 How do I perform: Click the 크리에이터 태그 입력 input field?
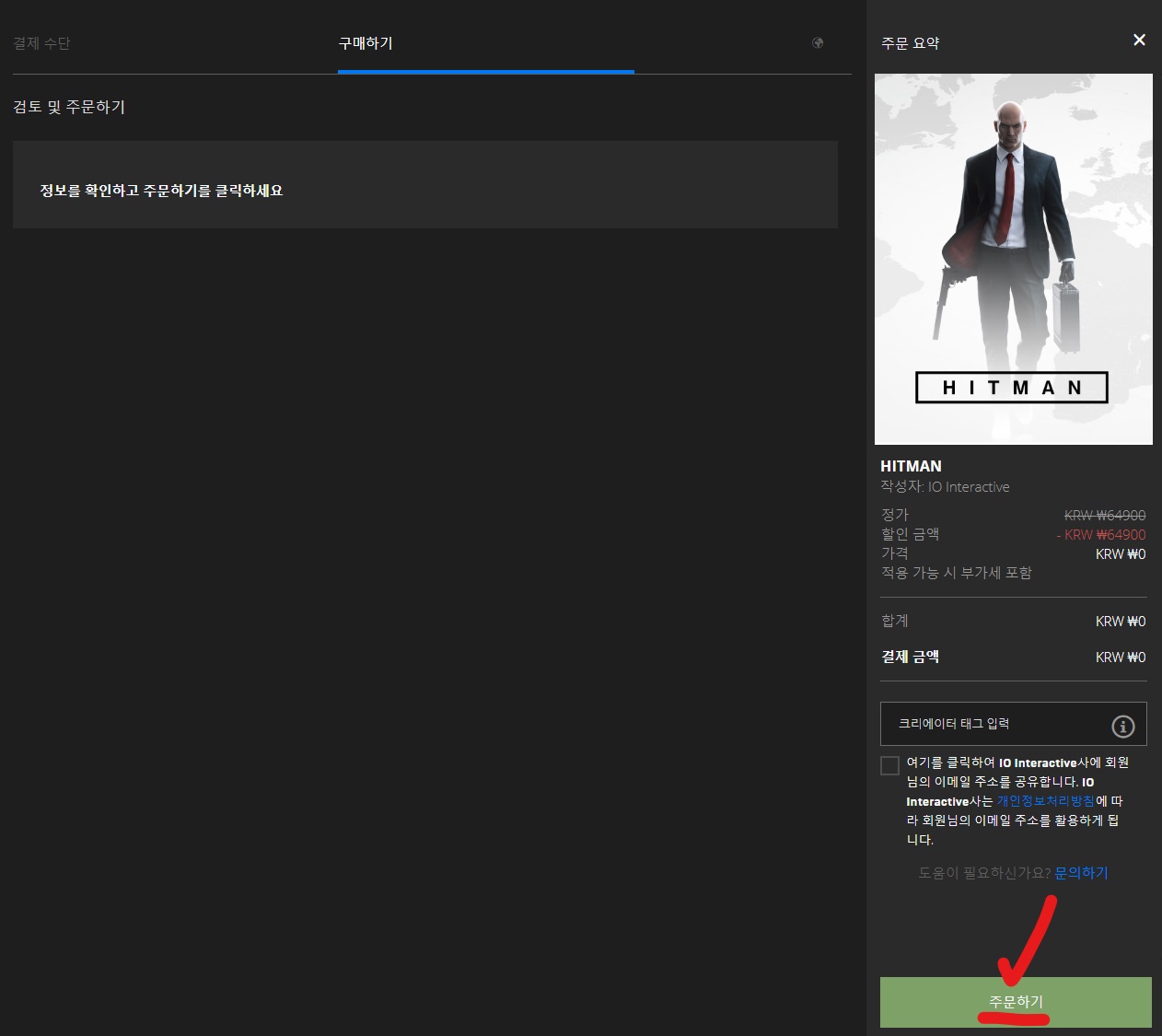(1013, 724)
